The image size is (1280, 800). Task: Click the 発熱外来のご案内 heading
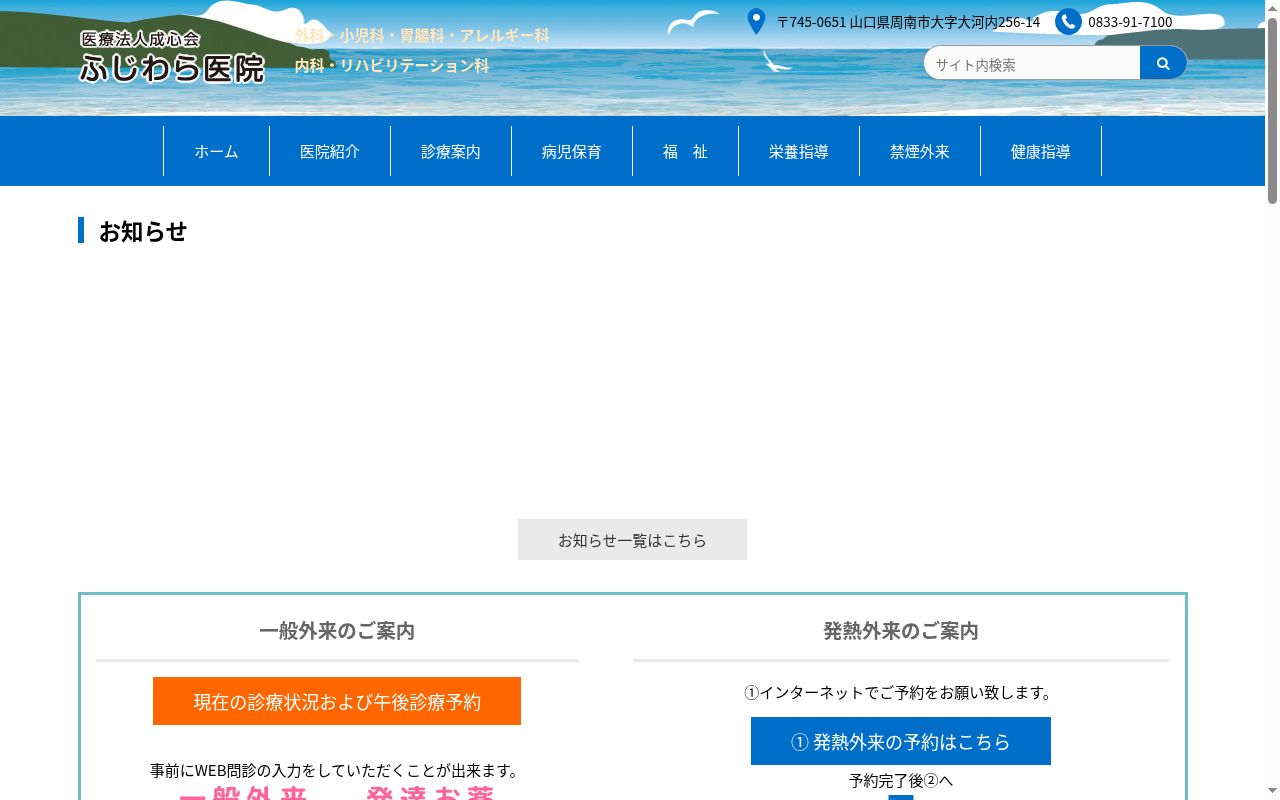901,631
